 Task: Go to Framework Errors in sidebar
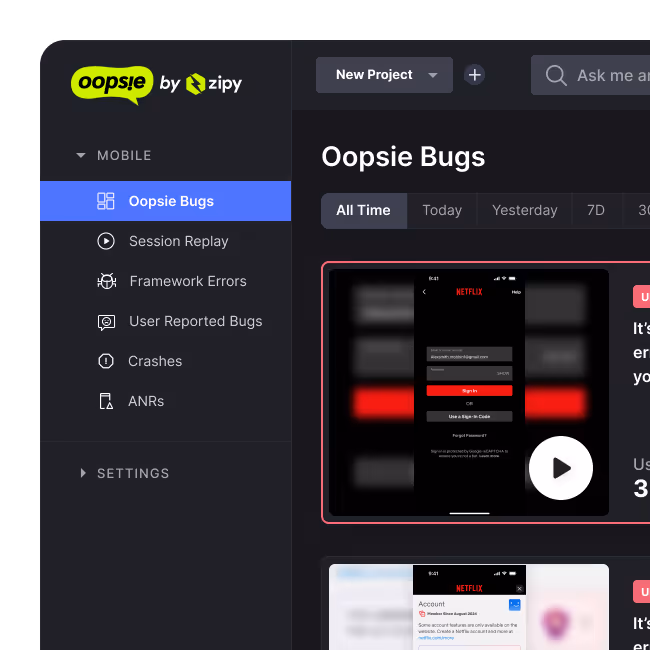165,281
